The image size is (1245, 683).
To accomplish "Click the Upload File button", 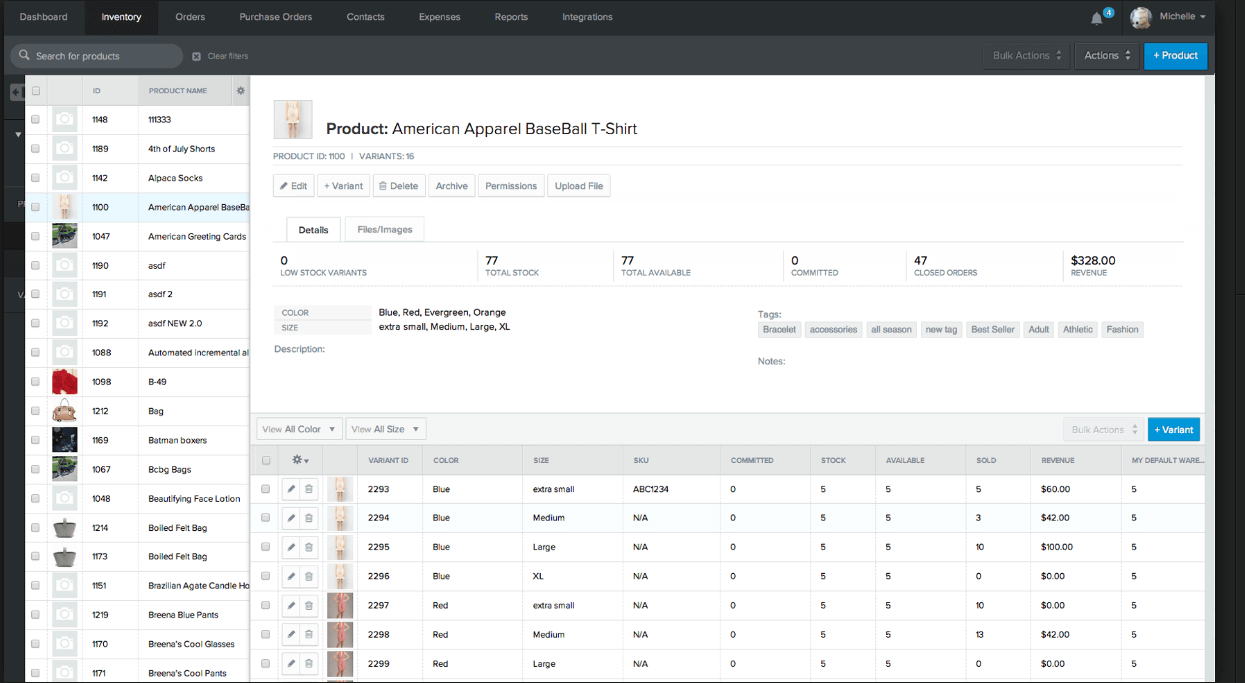I will click(x=579, y=186).
